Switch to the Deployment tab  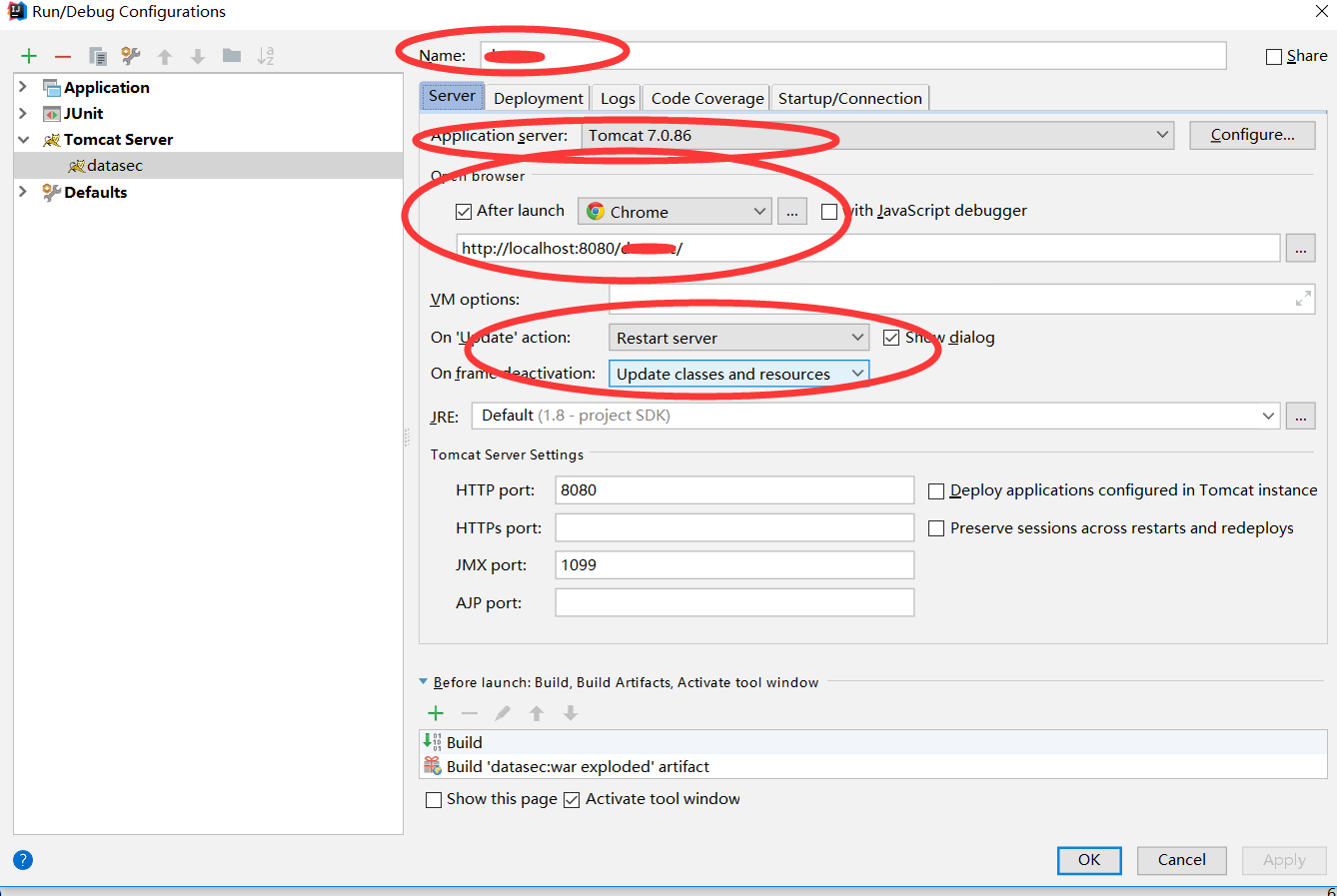538,97
